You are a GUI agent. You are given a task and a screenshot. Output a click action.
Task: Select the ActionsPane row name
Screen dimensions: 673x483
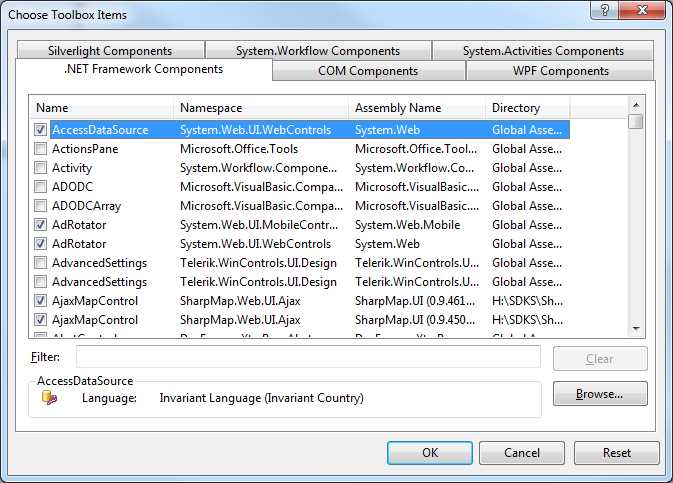coord(85,149)
